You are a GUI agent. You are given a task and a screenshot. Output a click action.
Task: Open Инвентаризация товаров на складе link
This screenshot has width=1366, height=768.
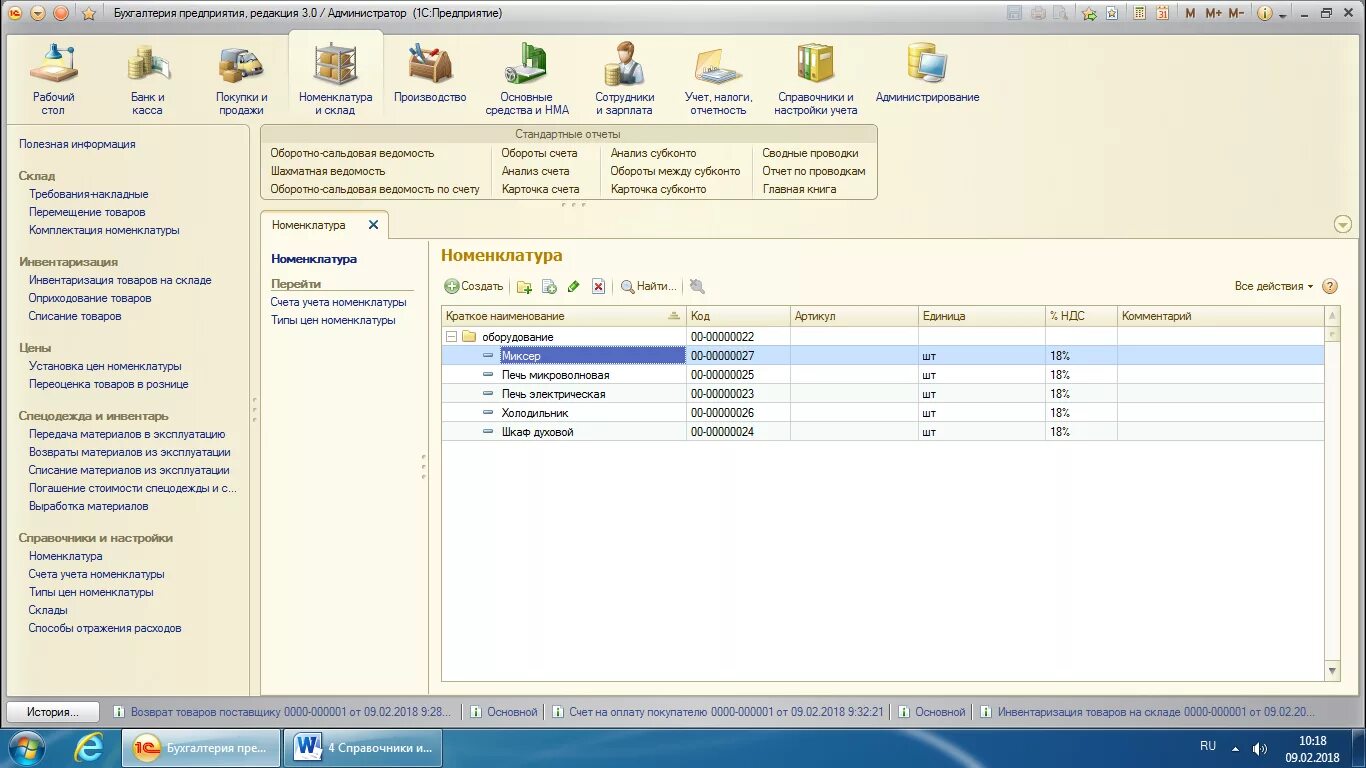(120, 280)
